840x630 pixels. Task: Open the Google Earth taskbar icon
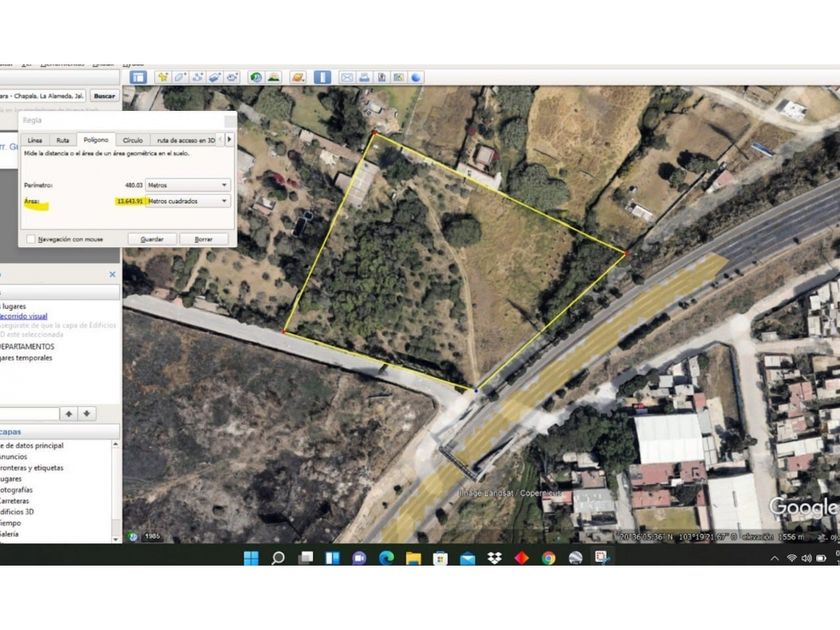(x=575, y=558)
